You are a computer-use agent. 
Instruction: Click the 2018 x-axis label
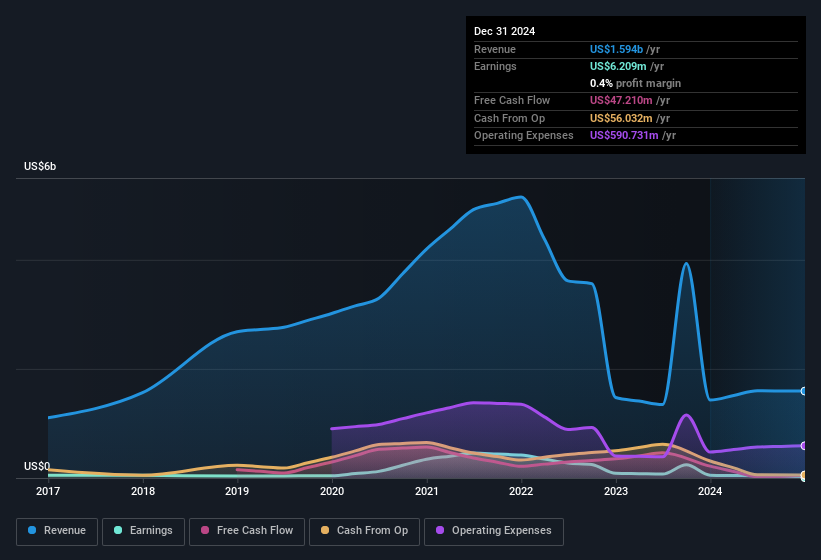pos(143,491)
